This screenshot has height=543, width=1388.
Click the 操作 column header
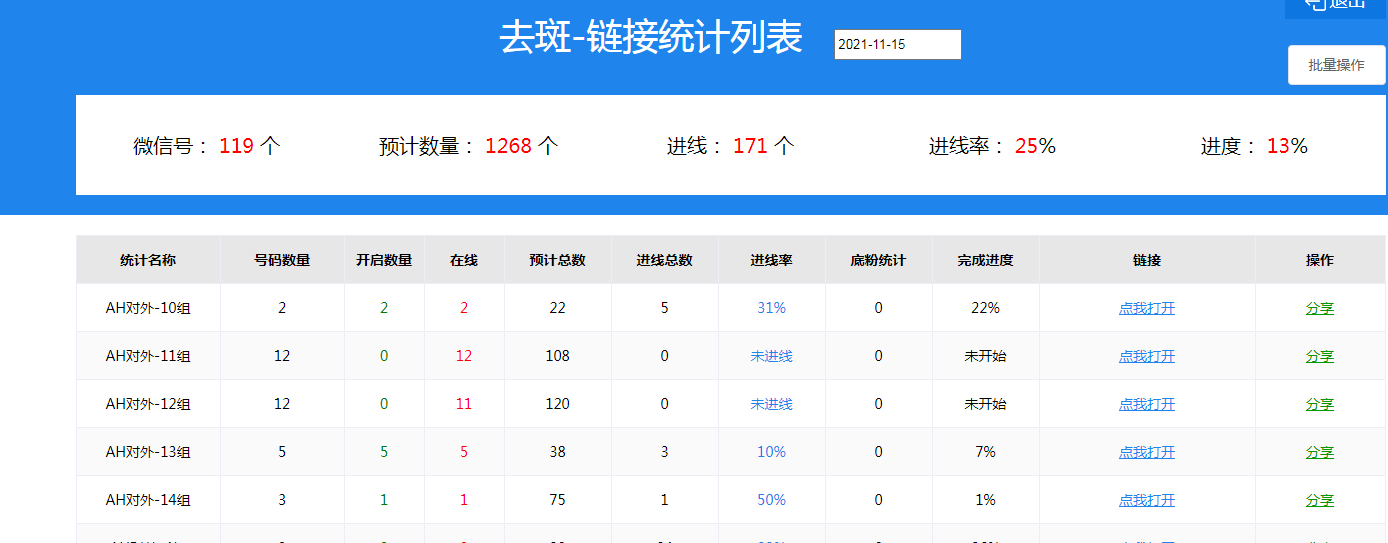tap(1320, 260)
